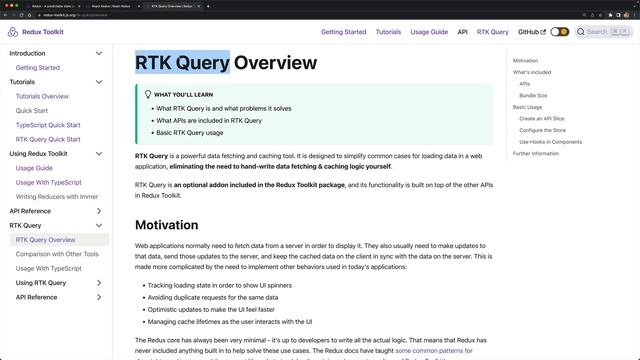Expand the nested API Reference chevron under RTK Query
Viewport: 640px width, 360px height.
pos(99,297)
